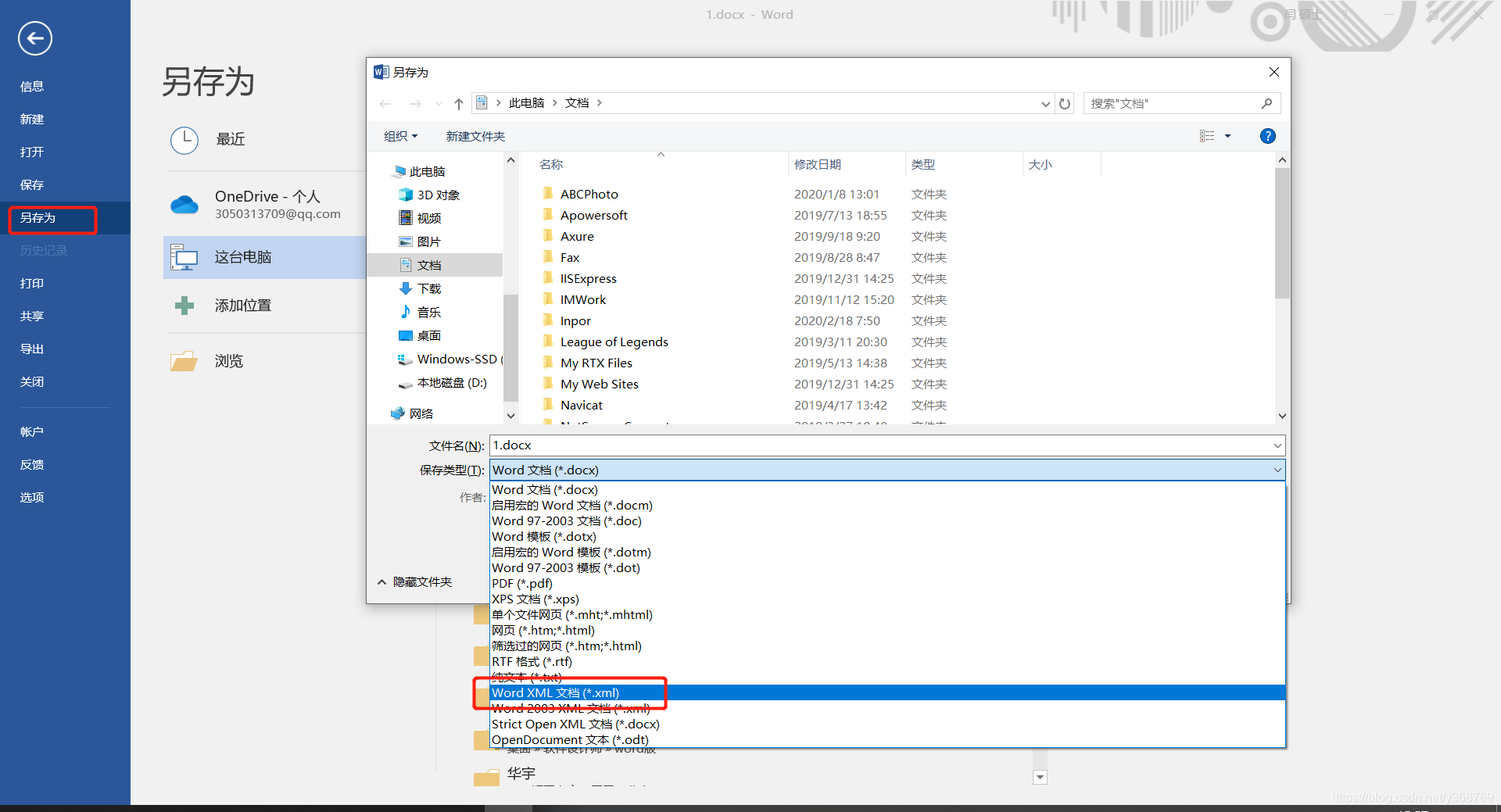Viewport: 1501px width, 812px height.
Task: Click the view layout icon
Action: coord(1207,136)
